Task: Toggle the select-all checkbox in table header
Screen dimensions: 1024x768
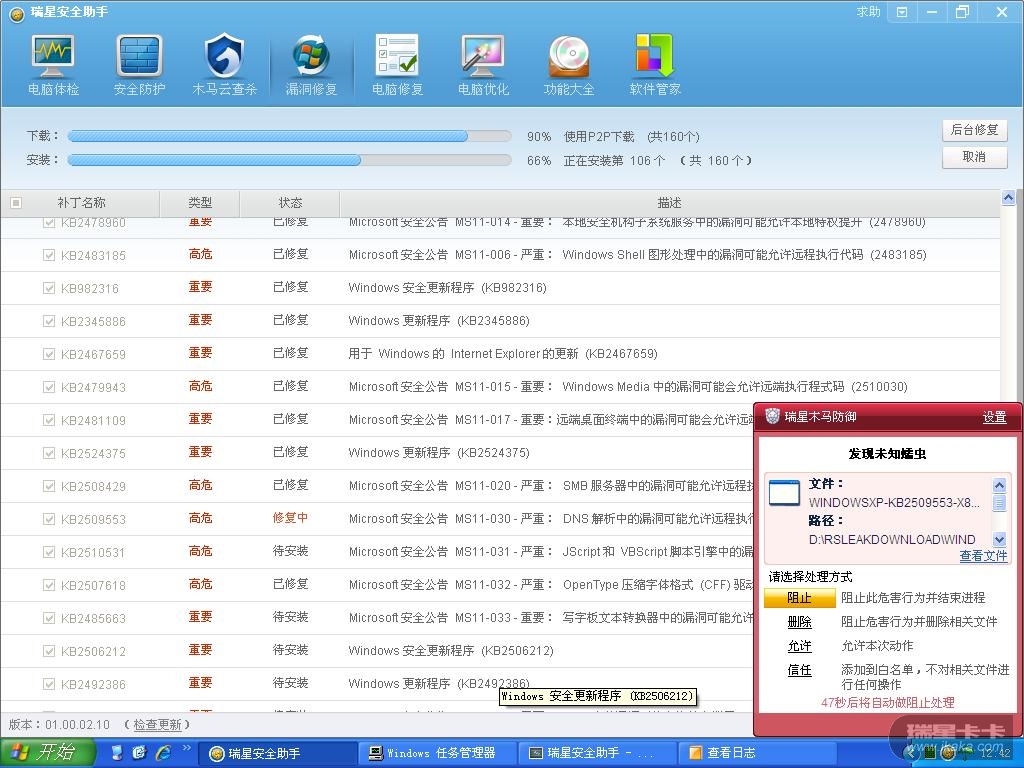Action: pos(15,203)
